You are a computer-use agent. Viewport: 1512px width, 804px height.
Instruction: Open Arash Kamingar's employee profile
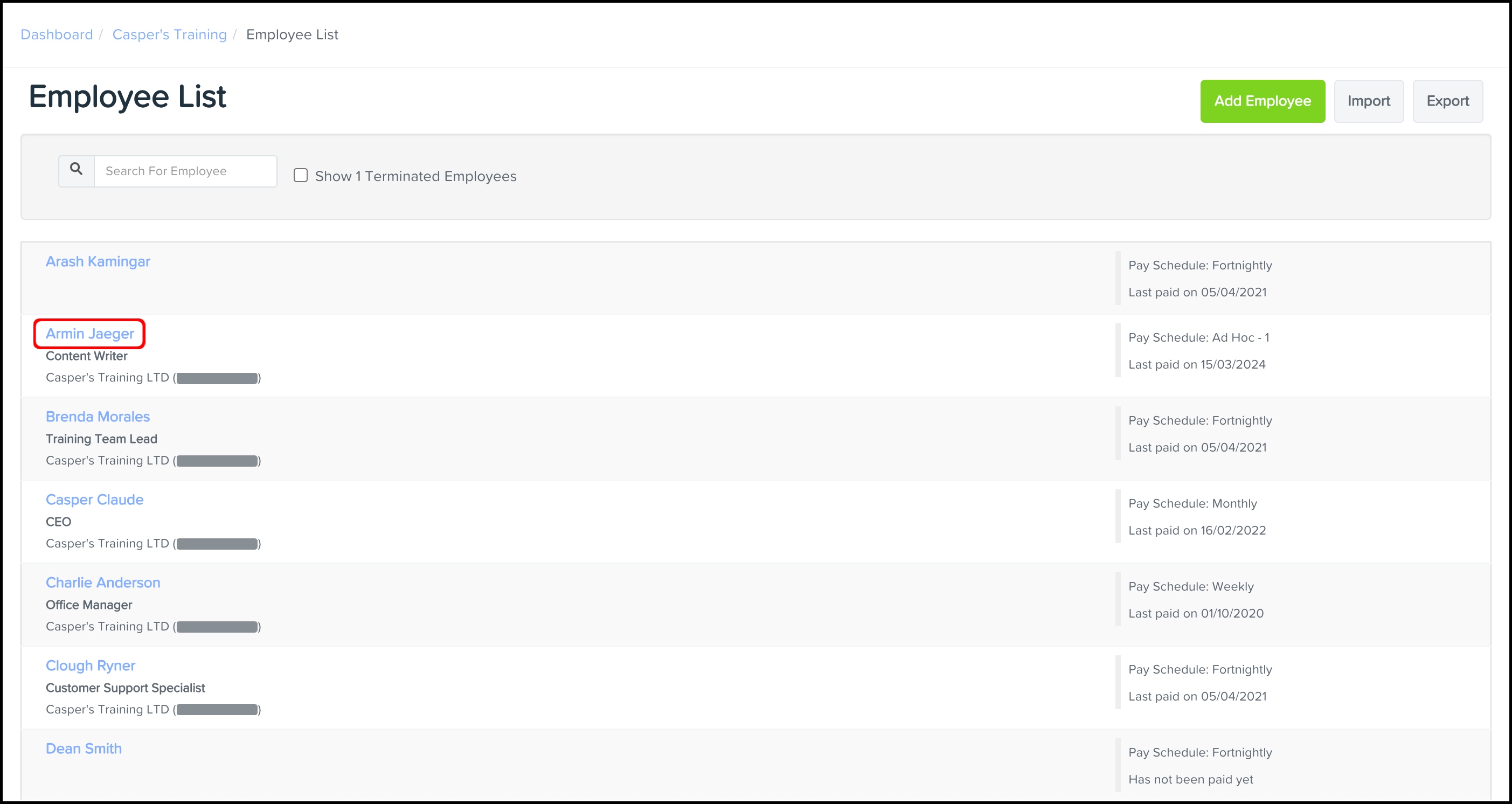tap(98, 261)
